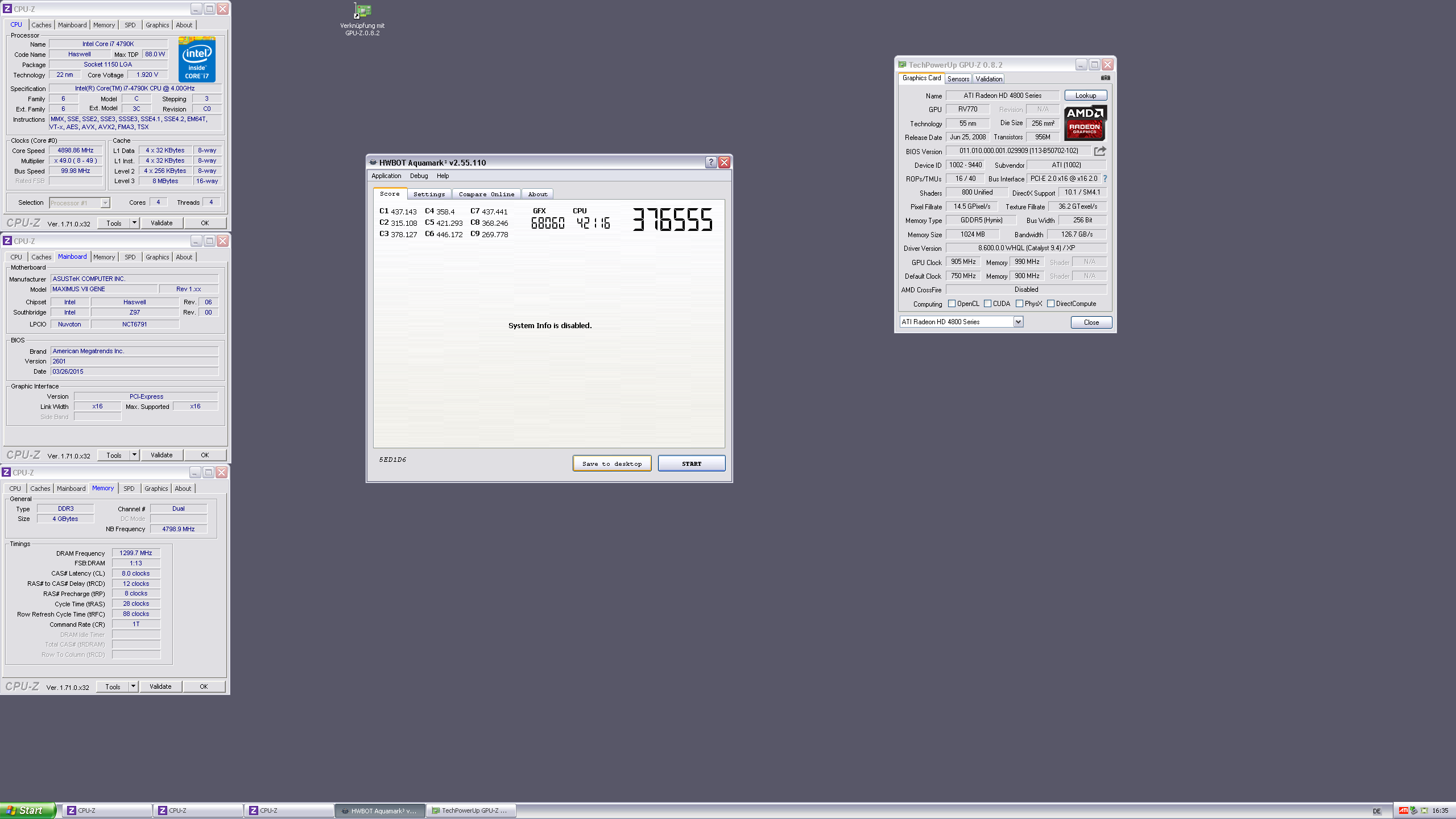Open Memory tab in top CPU-Z window
Viewport: 1456px width, 819px height.
(104, 25)
